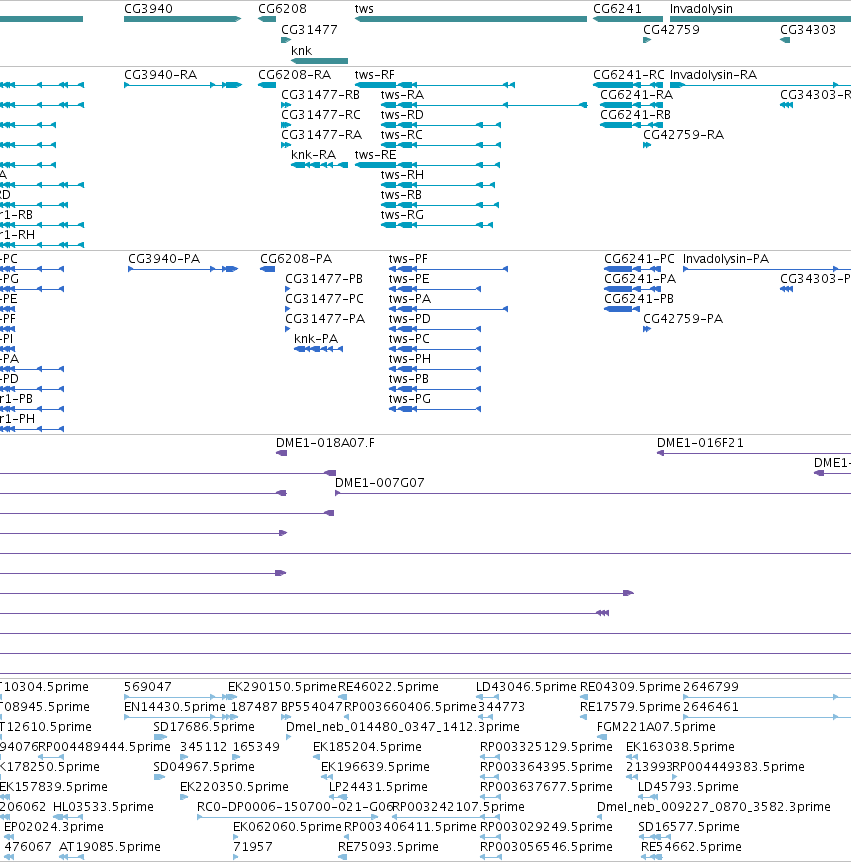Select transcript tws-RE

point(375,154)
